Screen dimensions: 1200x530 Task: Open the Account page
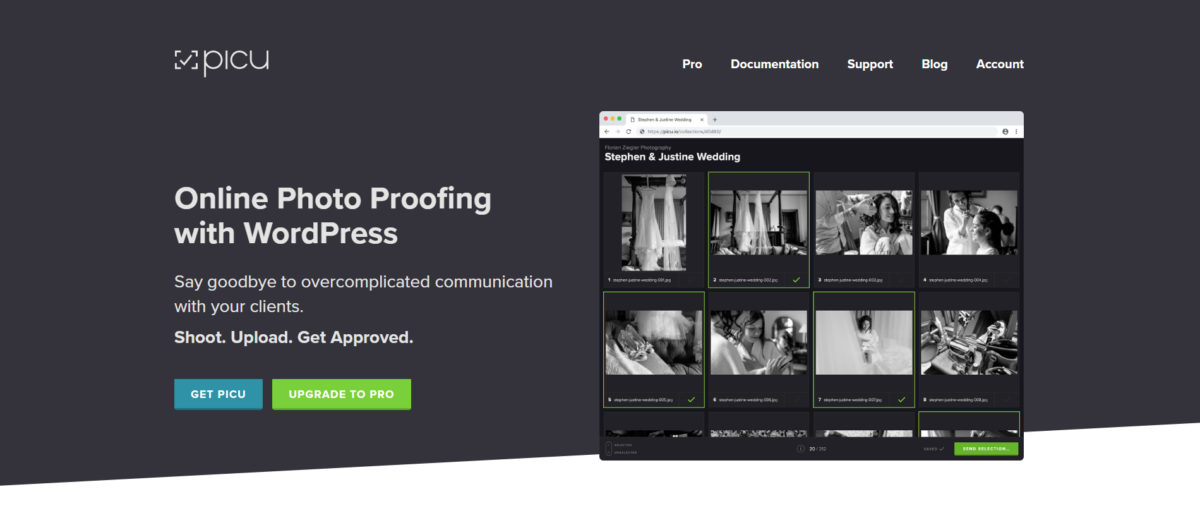pyautogui.click(x=1000, y=64)
